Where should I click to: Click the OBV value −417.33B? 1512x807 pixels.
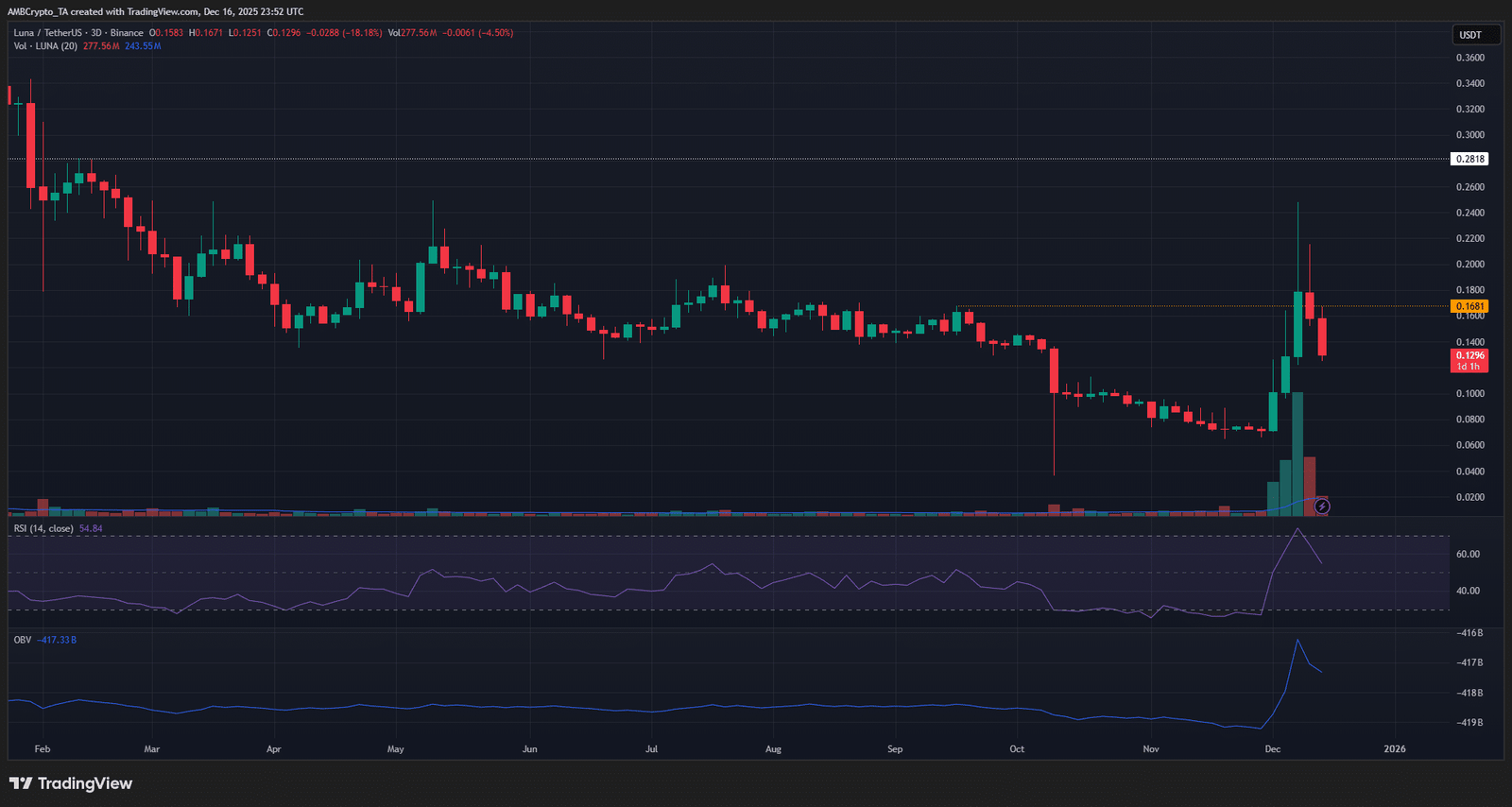[57, 640]
